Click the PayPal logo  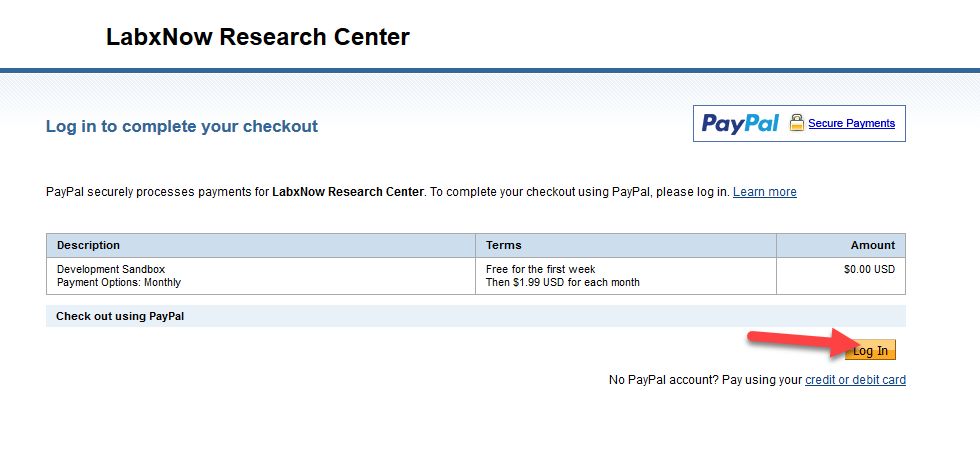pos(740,124)
